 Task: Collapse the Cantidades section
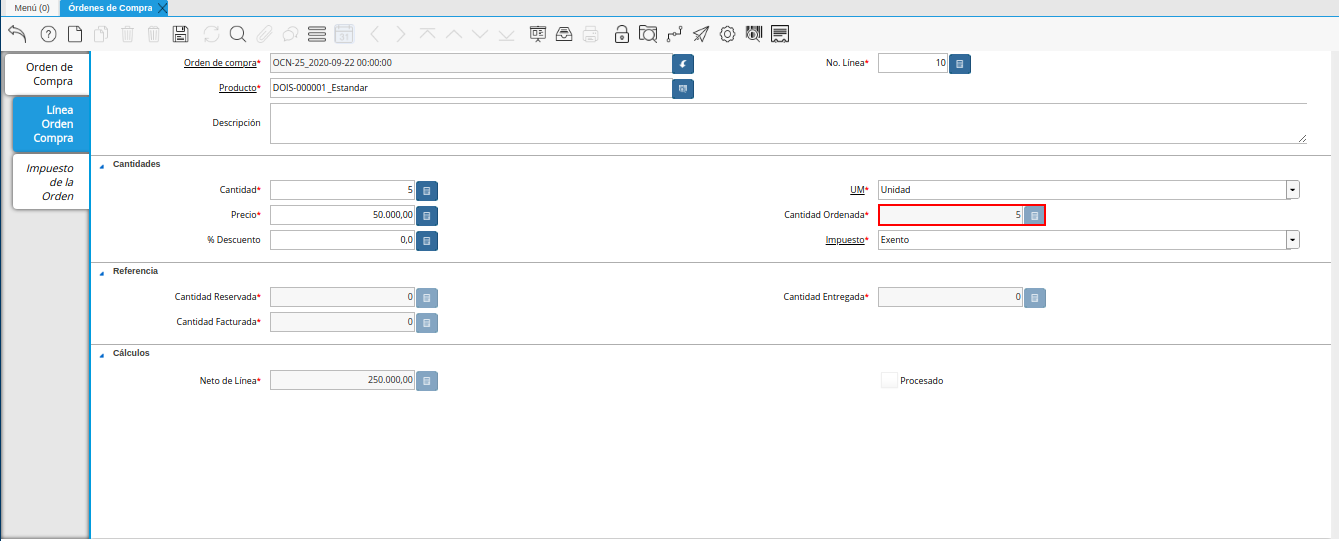101,164
